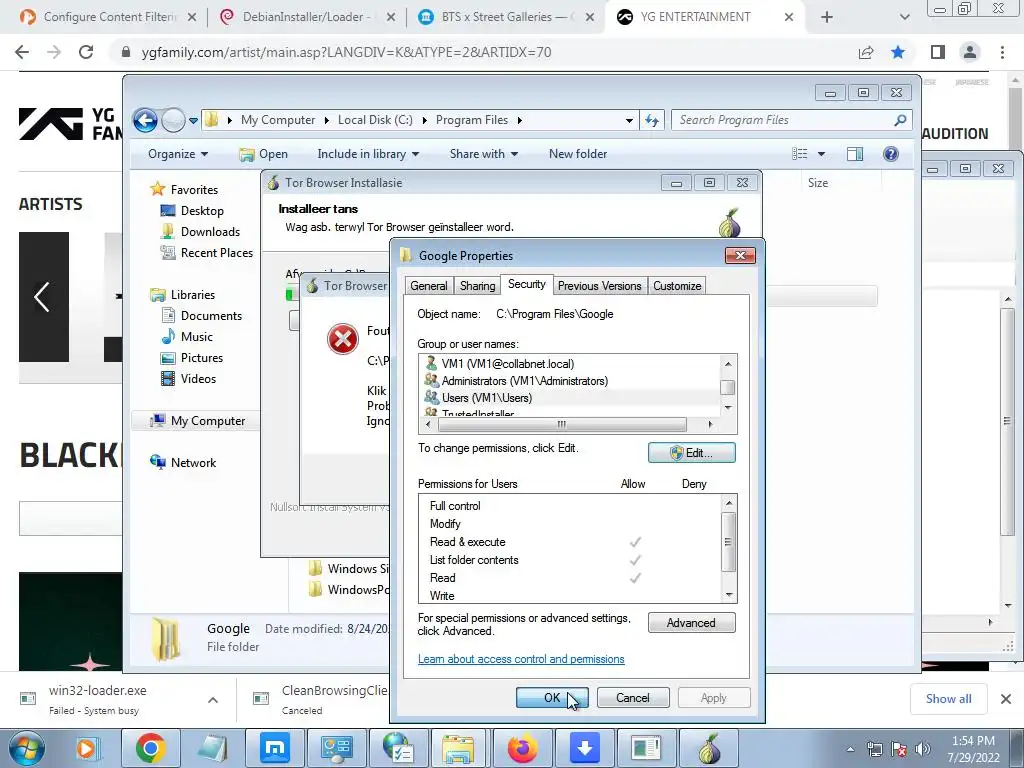Image resolution: width=1024 pixels, height=768 pixels.
Task: Open the Previous Versions tab
Action: [600, 286]
